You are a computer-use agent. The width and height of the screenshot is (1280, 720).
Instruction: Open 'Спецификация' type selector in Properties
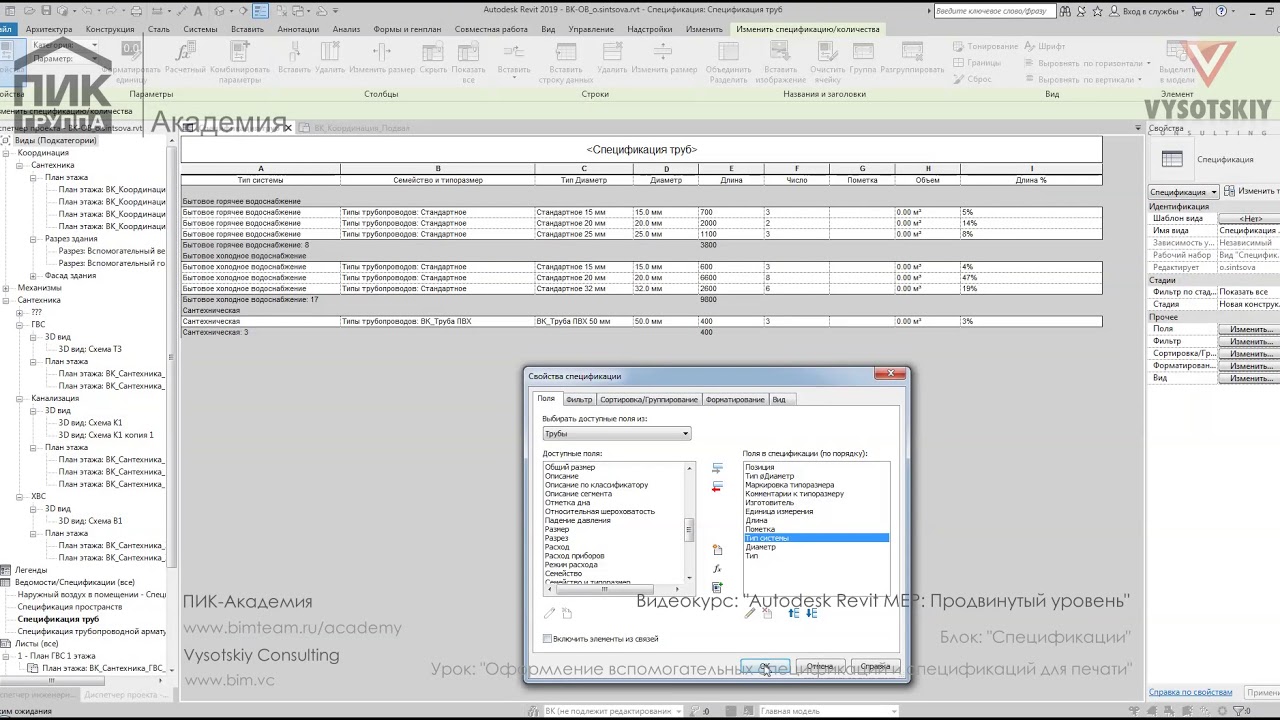[1183, 191]
